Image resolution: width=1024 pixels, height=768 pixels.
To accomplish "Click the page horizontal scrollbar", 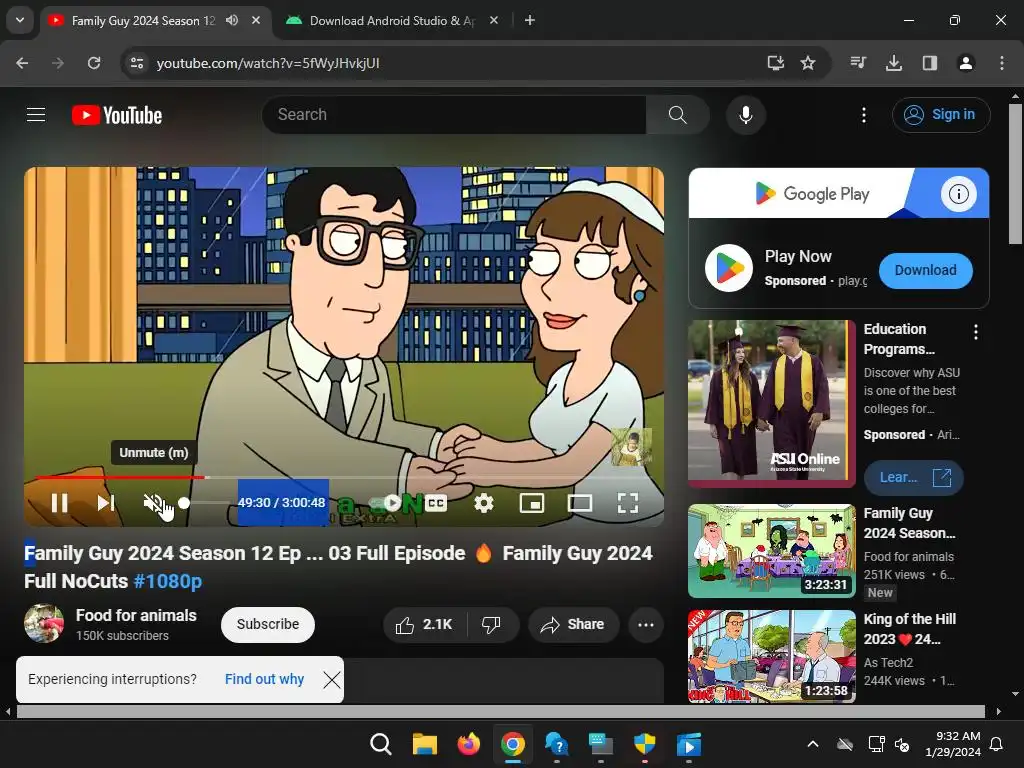I will [x=501, y=711].
